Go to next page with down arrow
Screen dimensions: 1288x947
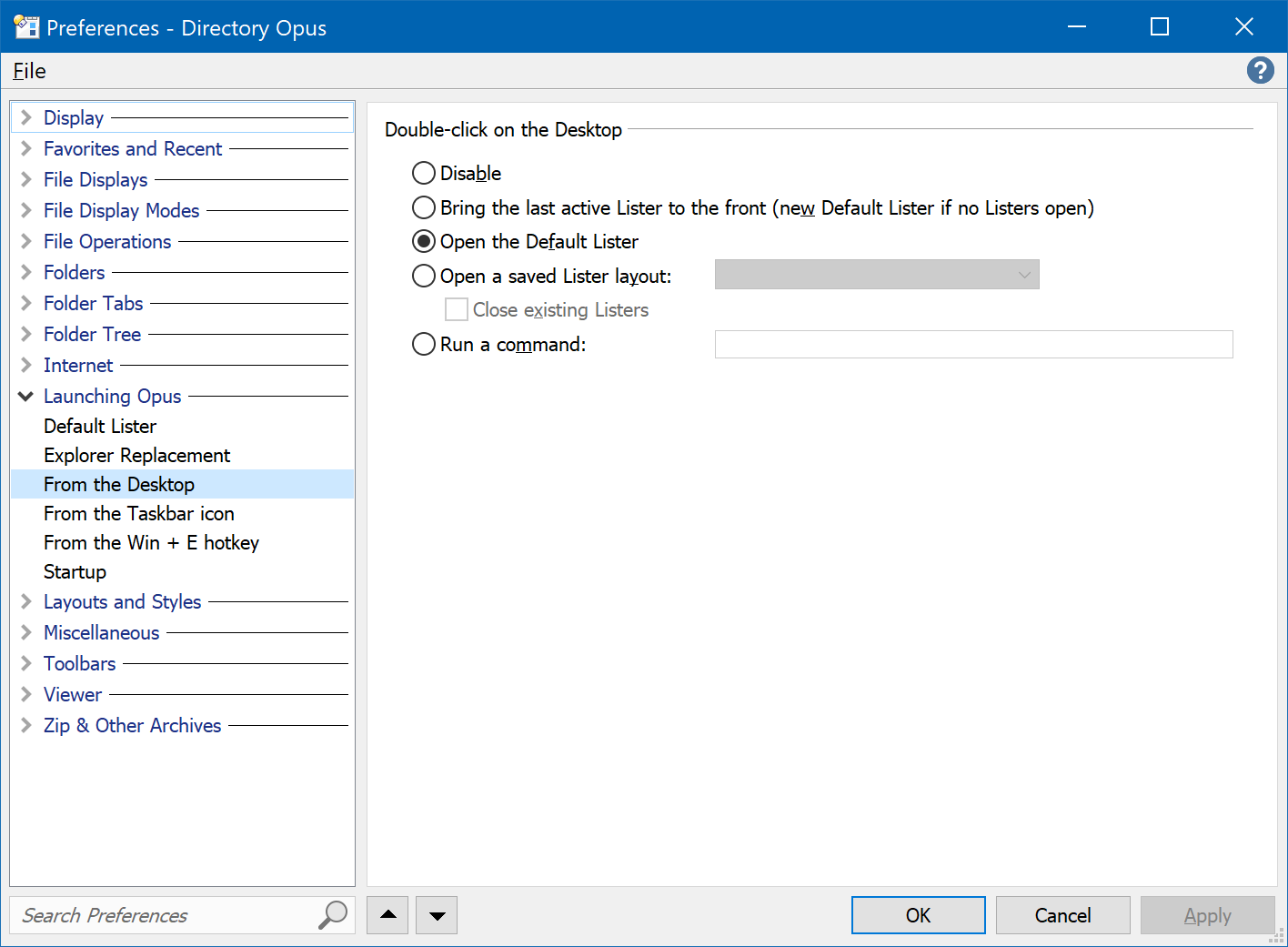coord(437,915)
